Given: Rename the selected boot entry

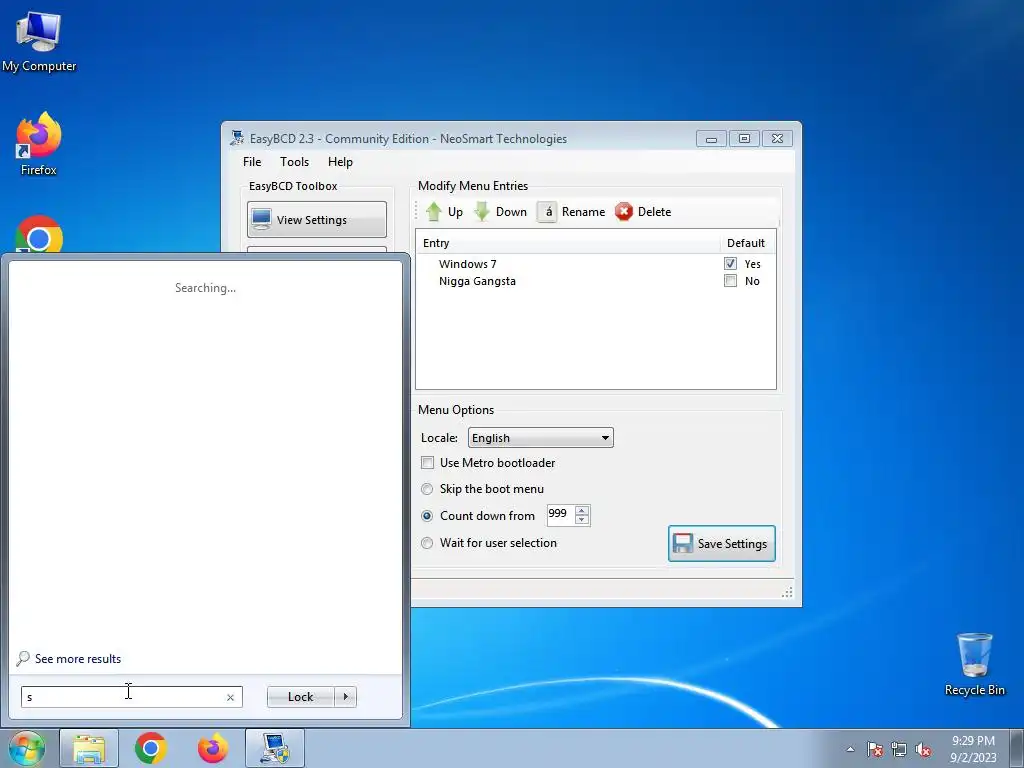Looking at the screenshot, I should click(x=571, y=212).
